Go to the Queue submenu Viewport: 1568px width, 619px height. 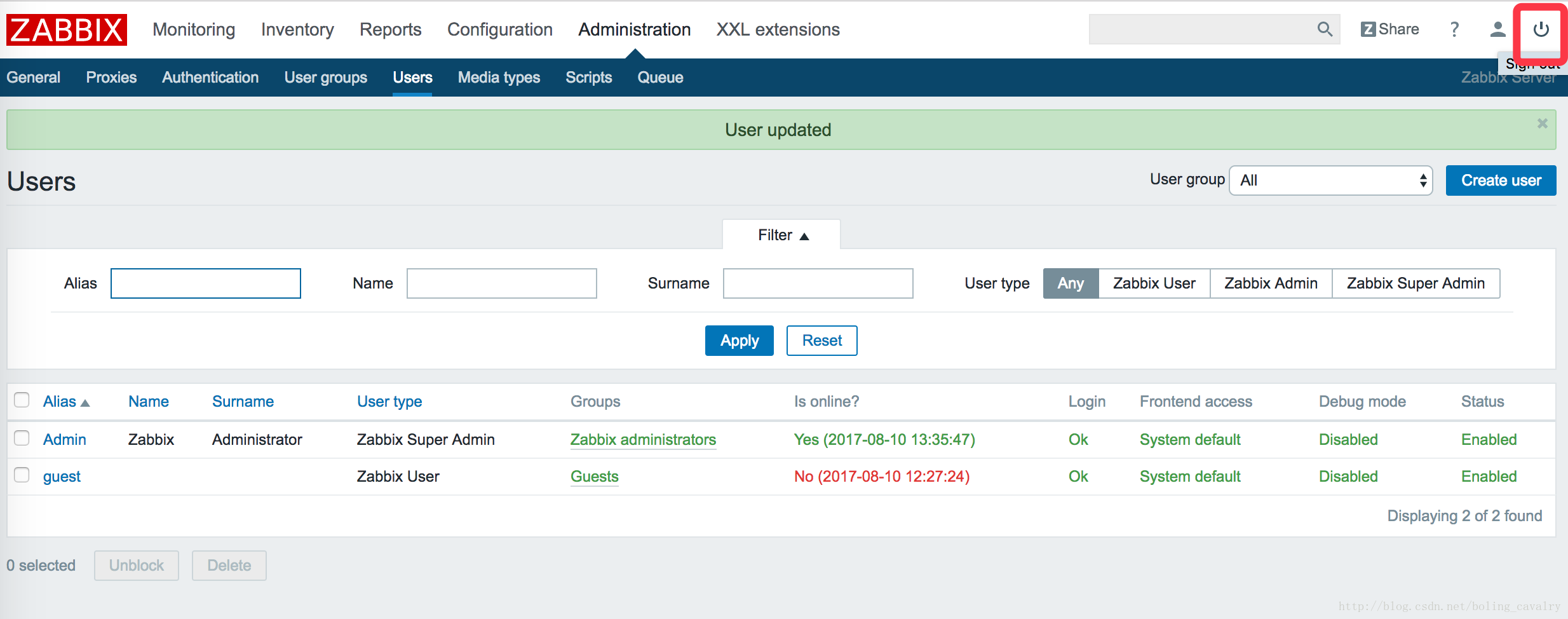pyautogui.click(x=660, y=78)
